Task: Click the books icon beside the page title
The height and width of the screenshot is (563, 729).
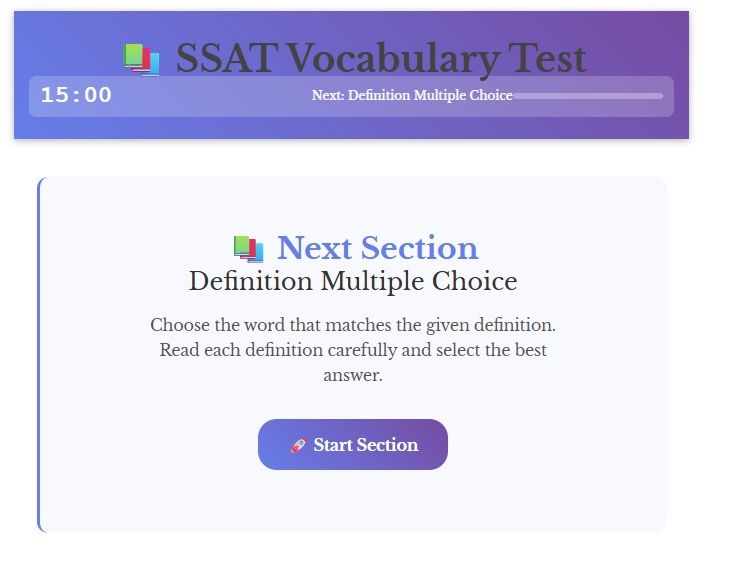Action: pyautogui.click(x=142, y=60)
